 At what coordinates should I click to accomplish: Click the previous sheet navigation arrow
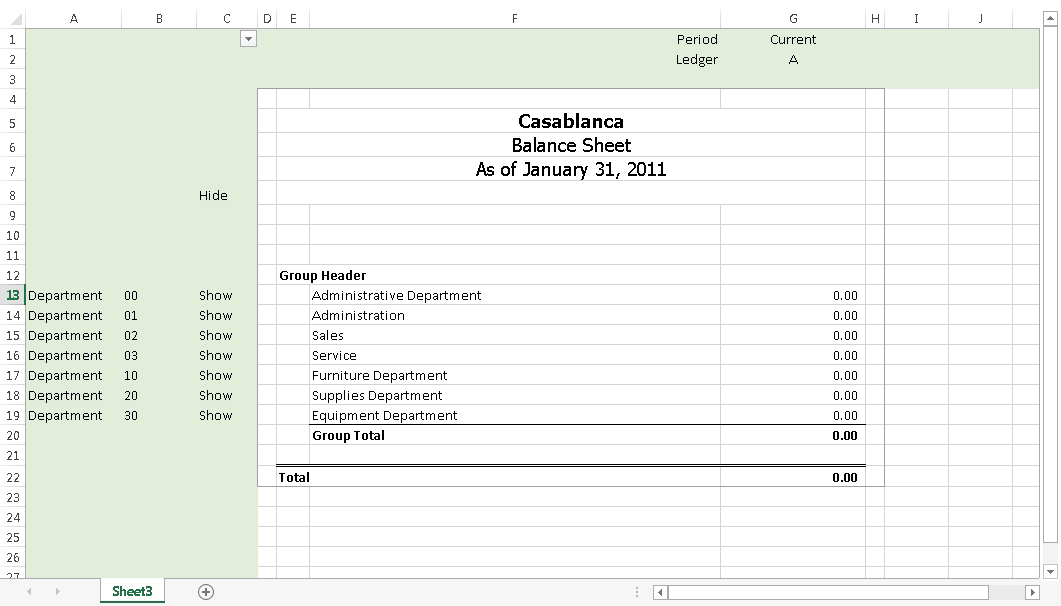29,592
